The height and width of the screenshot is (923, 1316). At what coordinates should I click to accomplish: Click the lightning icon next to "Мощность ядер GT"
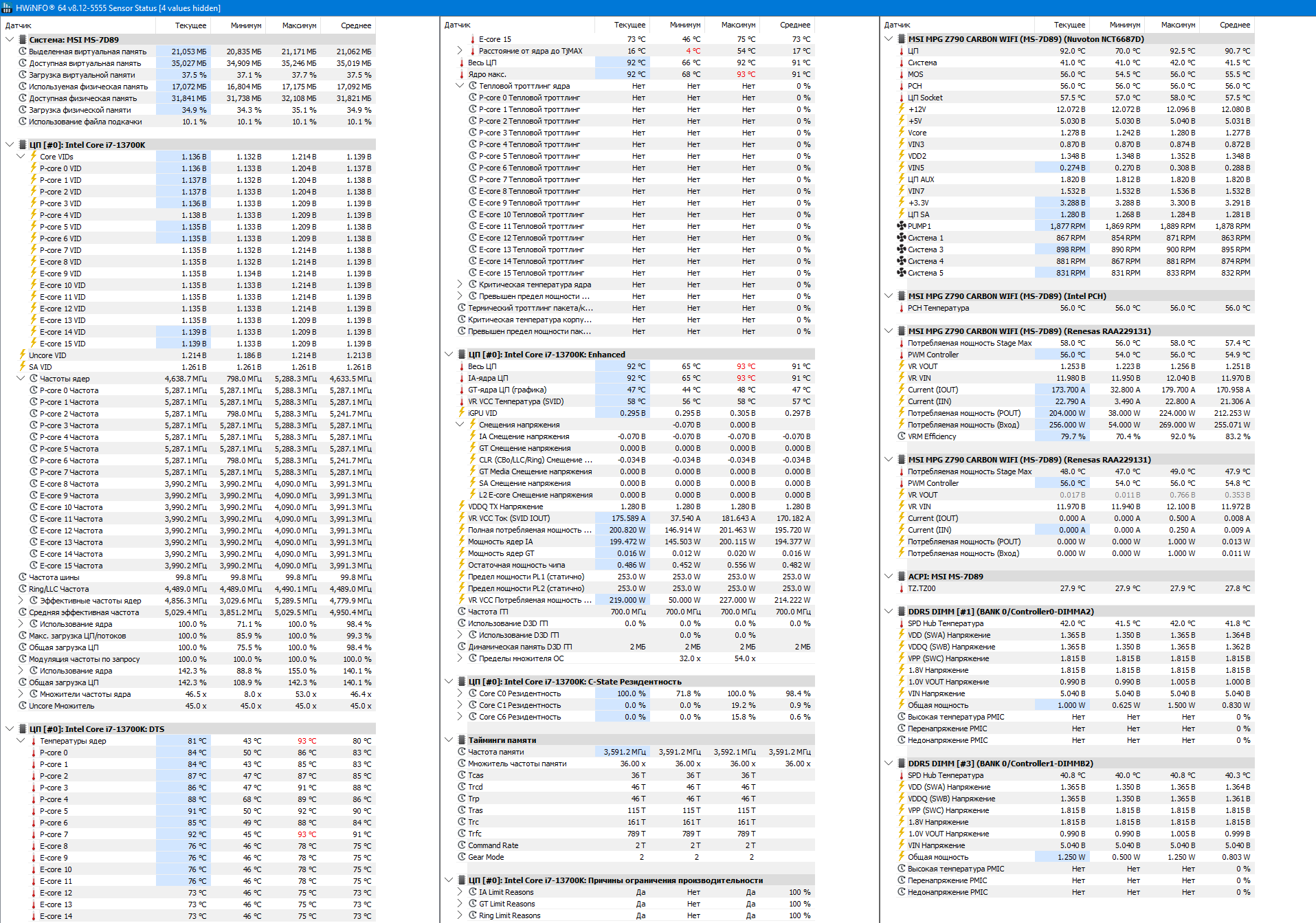[462, 553]
